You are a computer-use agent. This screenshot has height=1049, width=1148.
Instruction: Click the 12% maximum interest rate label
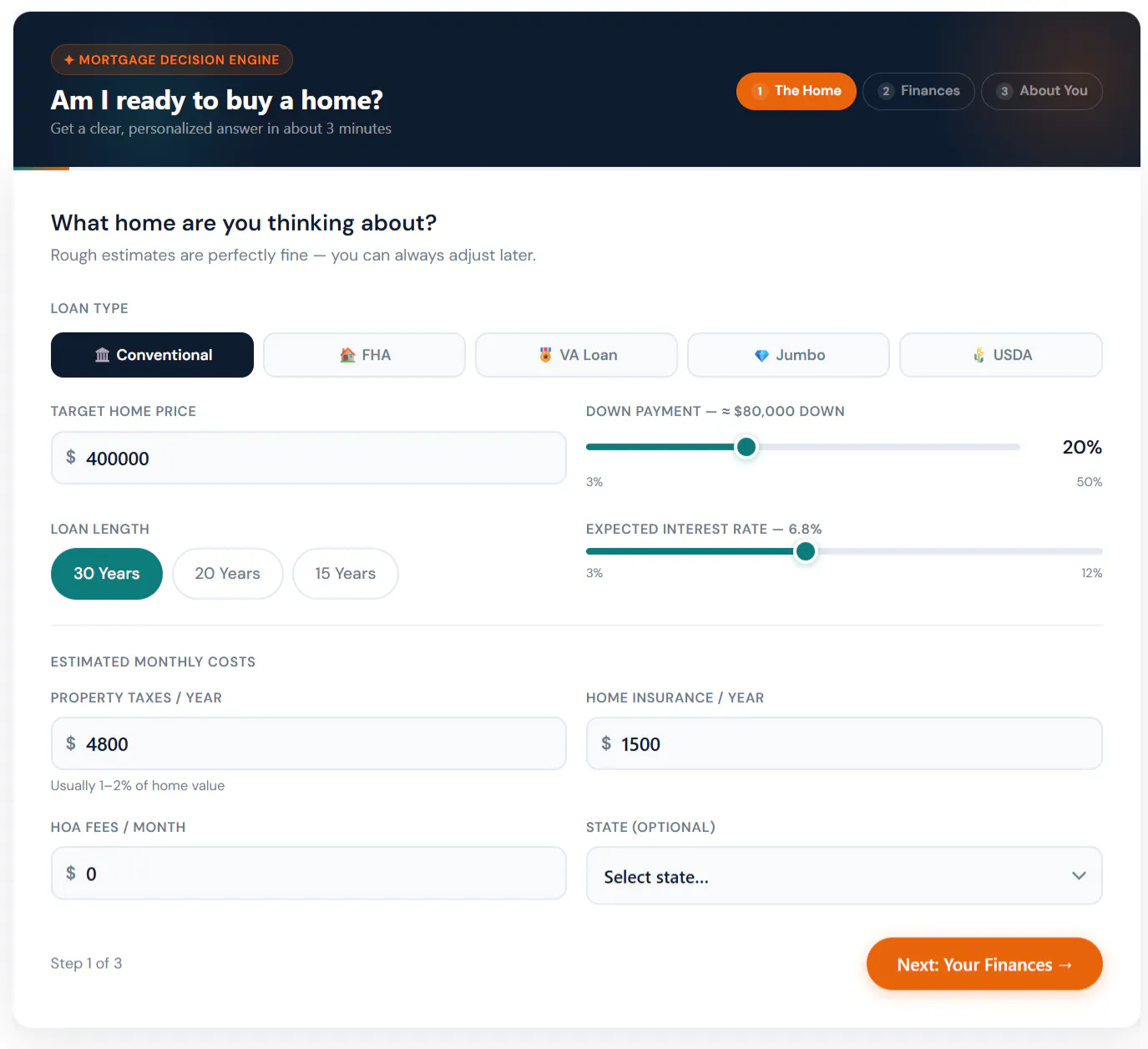1091,573
